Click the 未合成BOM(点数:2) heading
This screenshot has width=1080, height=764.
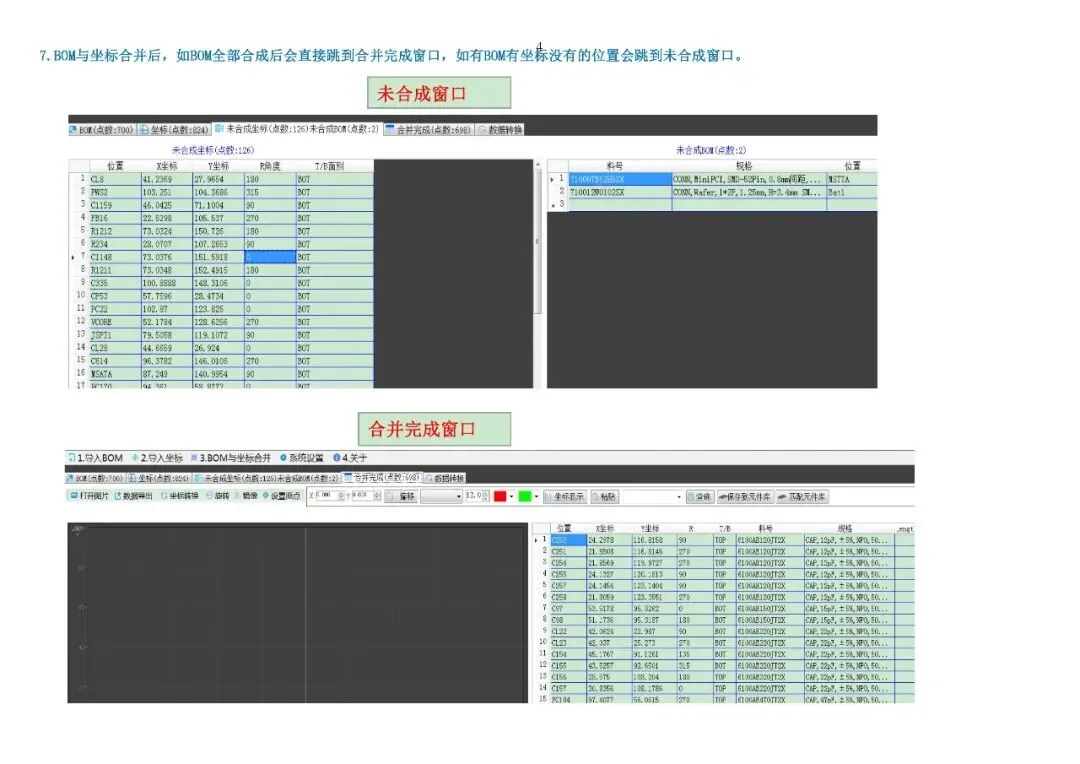pyautogui.click(x=711, y=149)
